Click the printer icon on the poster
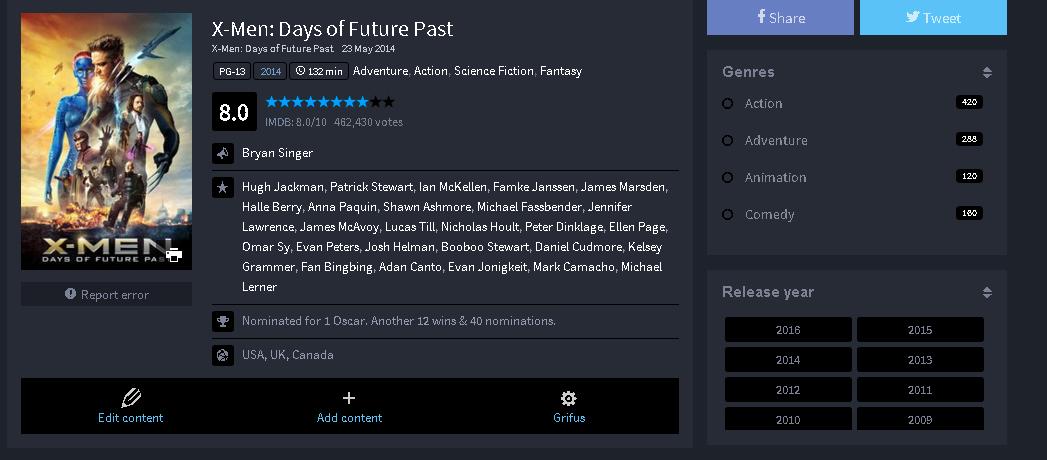Screen dimensions: 1047x460 click(x=174, y=254)
